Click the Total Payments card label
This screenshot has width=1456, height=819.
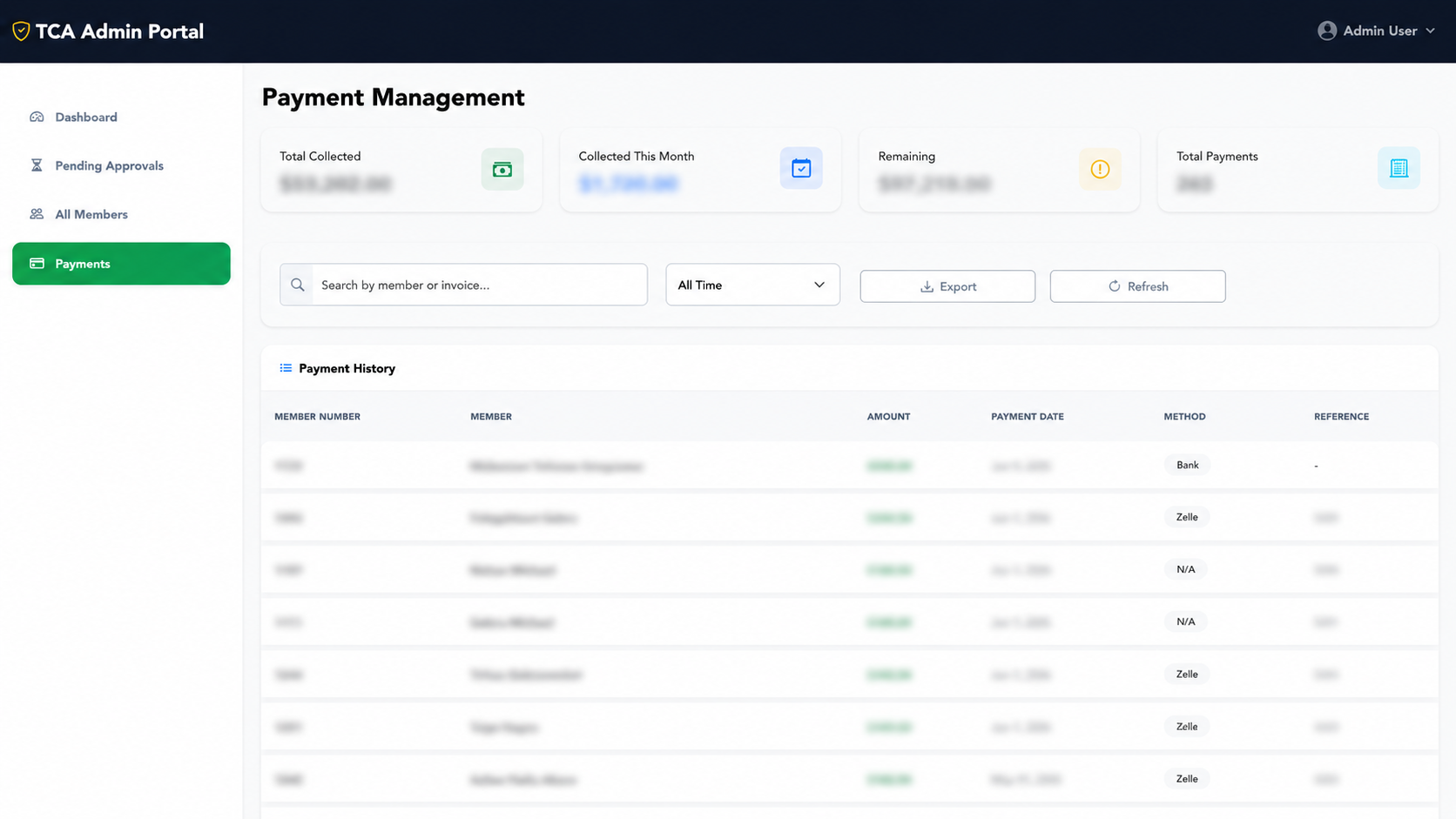pos(1217,157)
